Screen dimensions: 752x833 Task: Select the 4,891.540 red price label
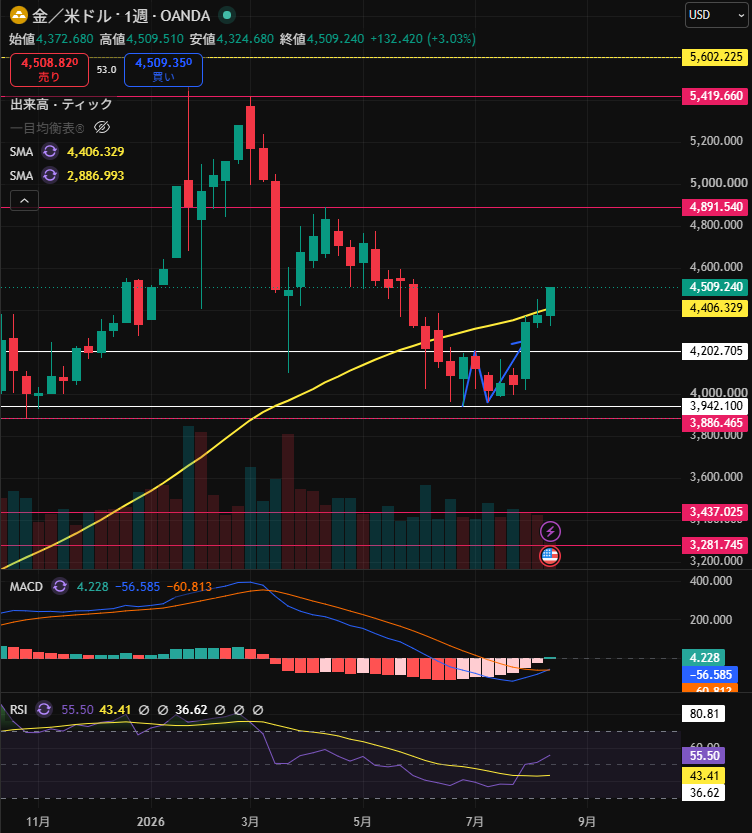715,207
